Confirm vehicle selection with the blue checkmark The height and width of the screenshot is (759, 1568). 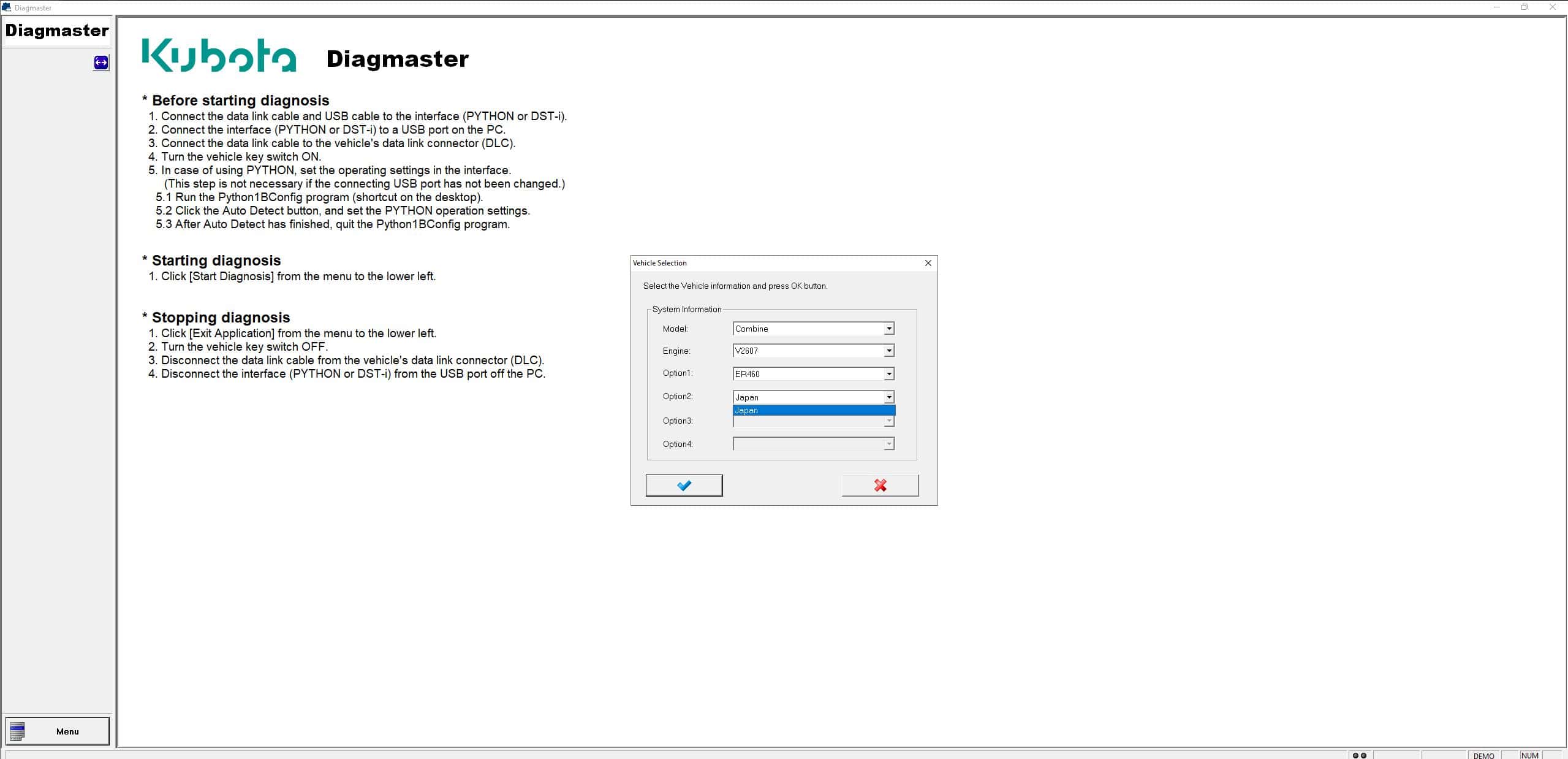click(684, 485)
